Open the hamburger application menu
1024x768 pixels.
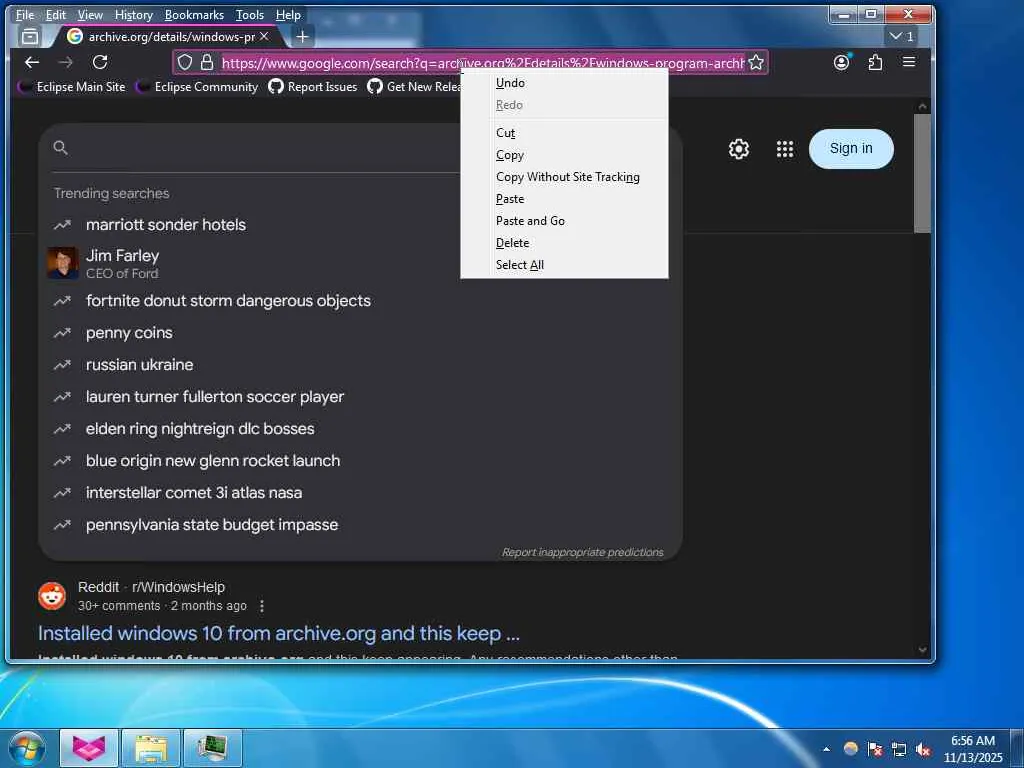click(908, 62)
